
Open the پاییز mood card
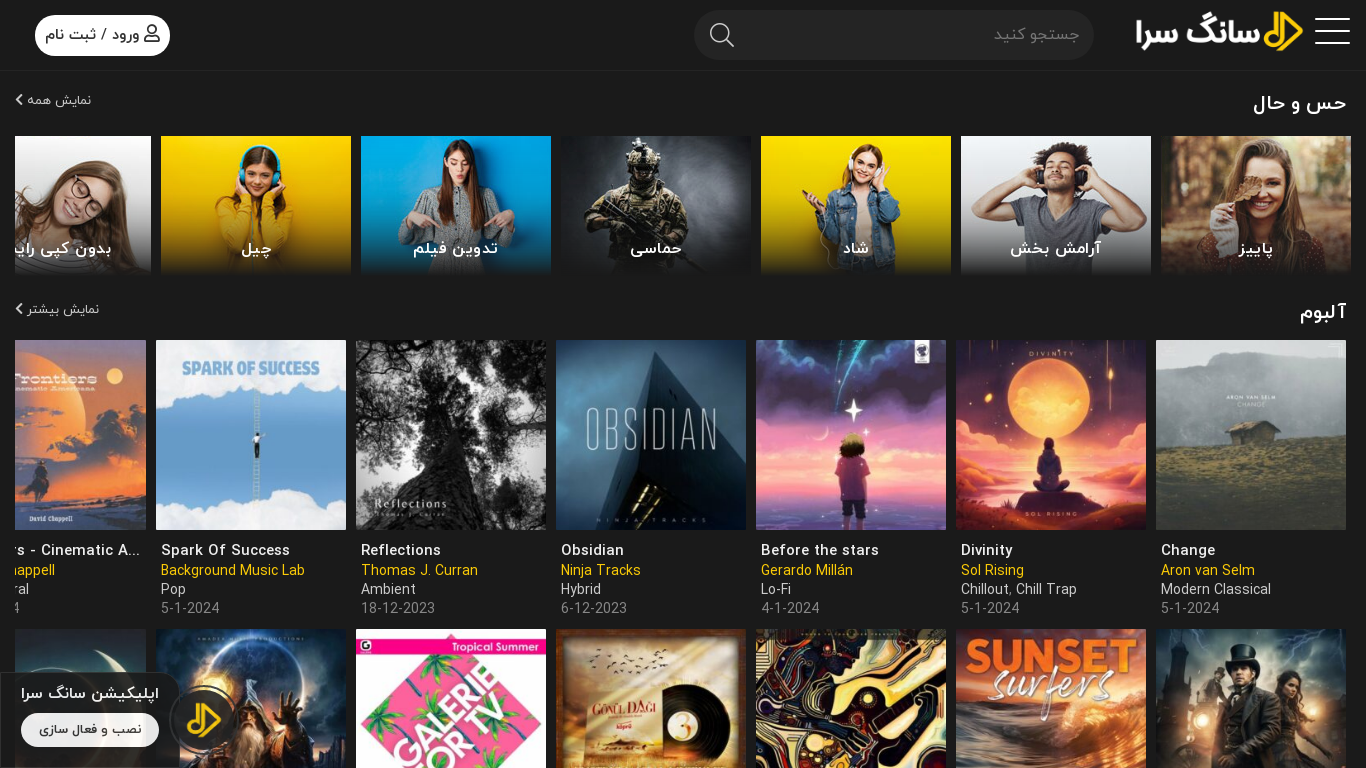(x=1256, y=204)
